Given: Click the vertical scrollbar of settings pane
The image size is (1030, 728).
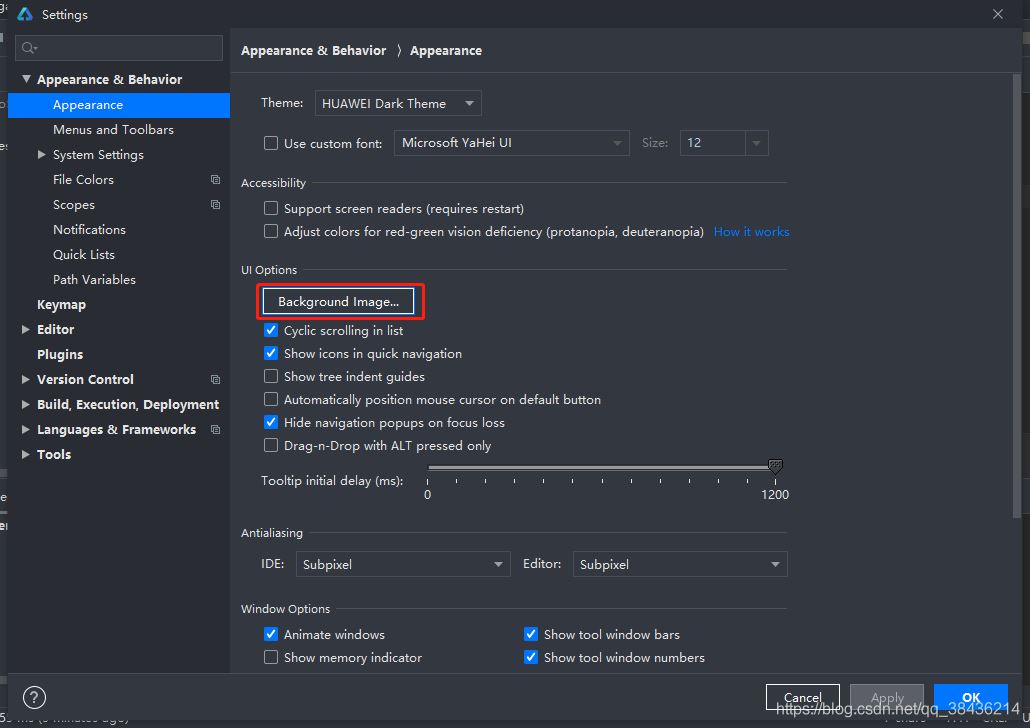Looking at the screenshot, I should coord(1017,296).
